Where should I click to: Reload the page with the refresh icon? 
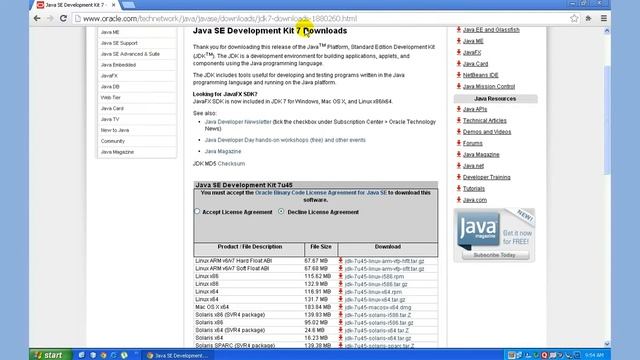coord(63,18)
